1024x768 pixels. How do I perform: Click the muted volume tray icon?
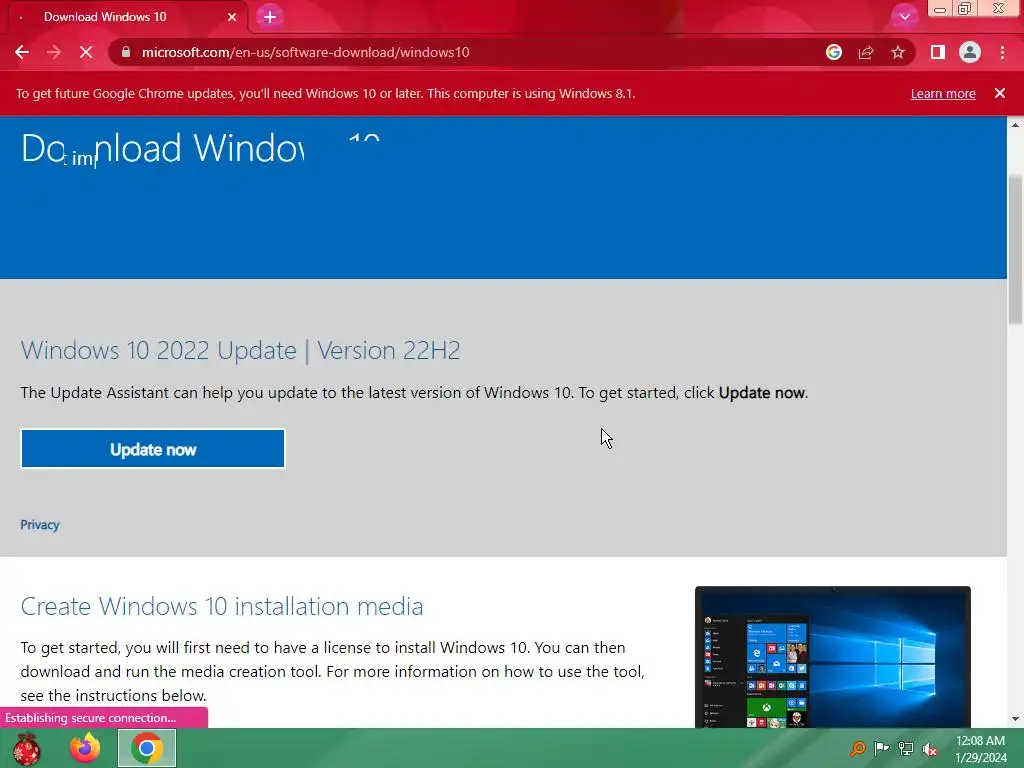pos(930,749)
